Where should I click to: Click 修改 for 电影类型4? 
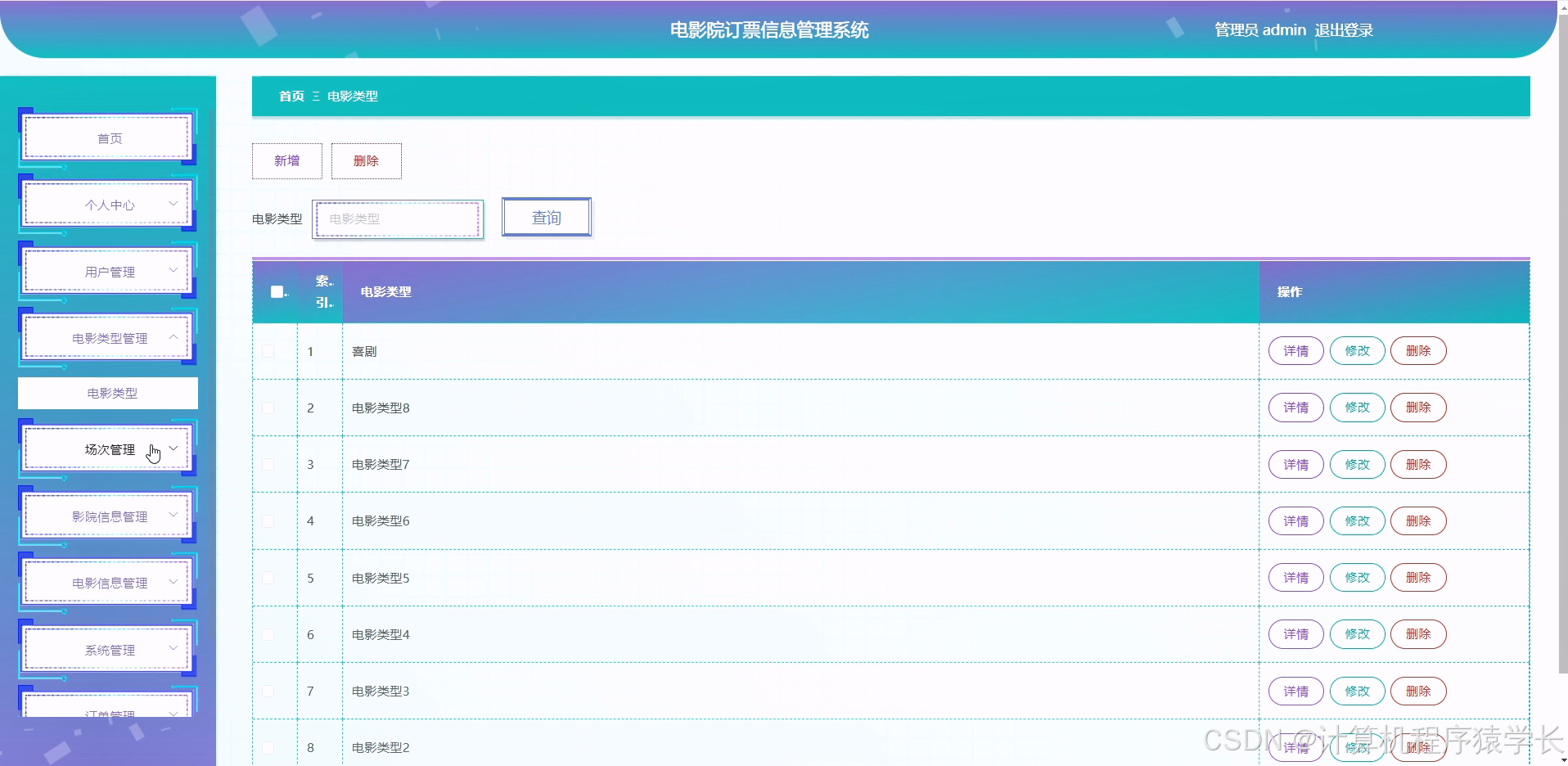point(1358,634)
